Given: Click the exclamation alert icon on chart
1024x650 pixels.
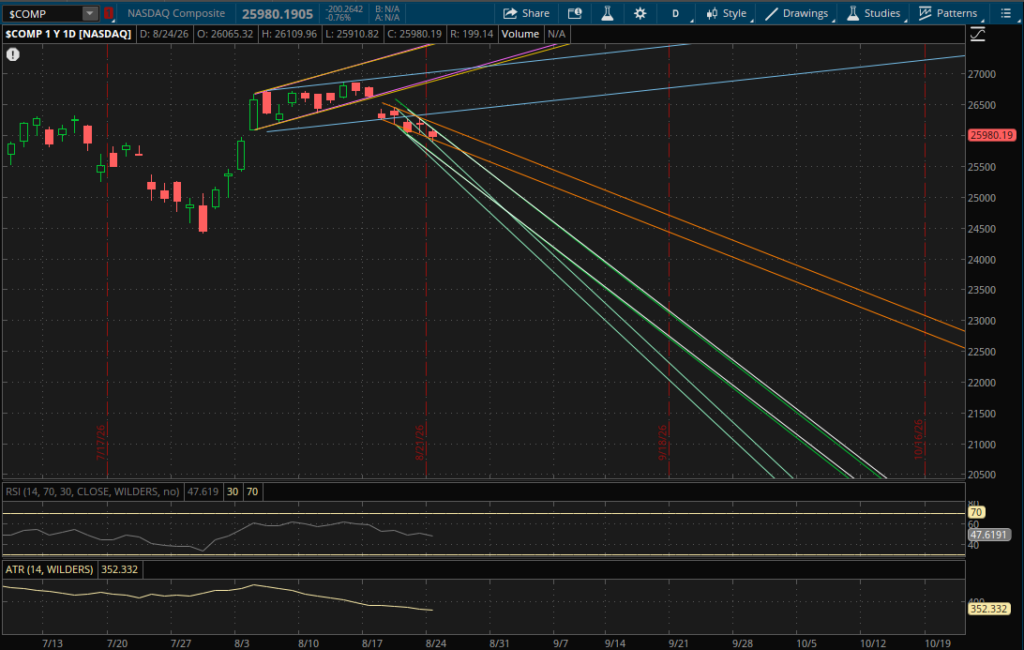Looking at the screenshot, I should [x=13, y=55].
